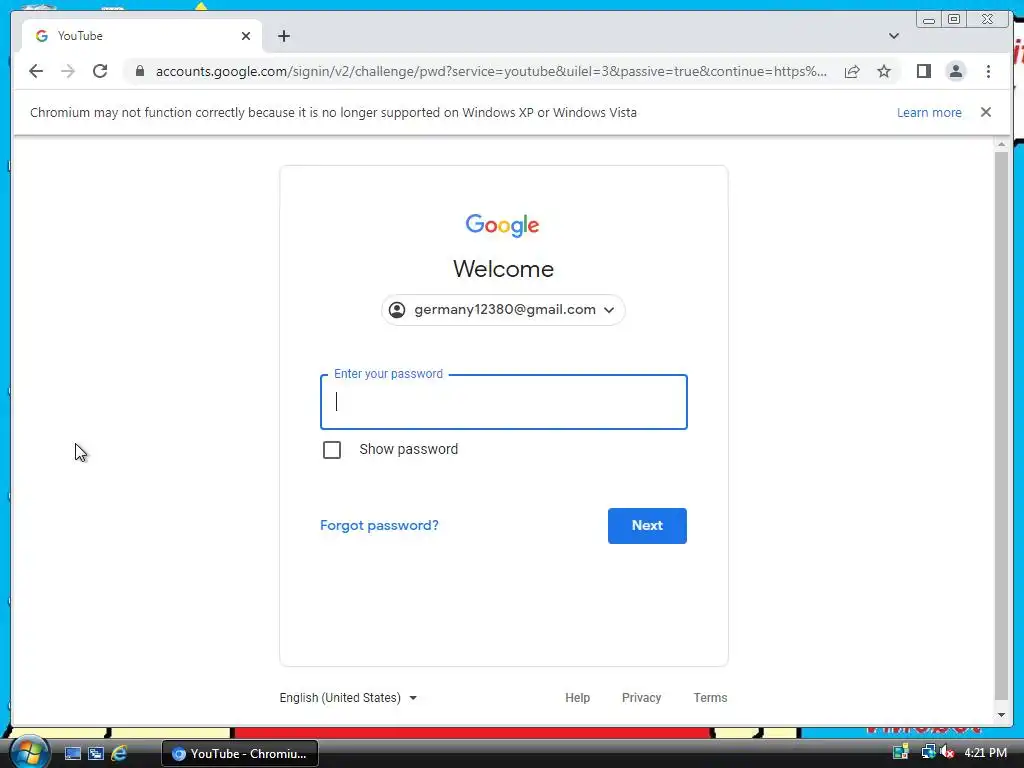Open the Learn more link
The height and width of the screenshot is (768, 1024).
pyautogui.click(x=929, y=112)
